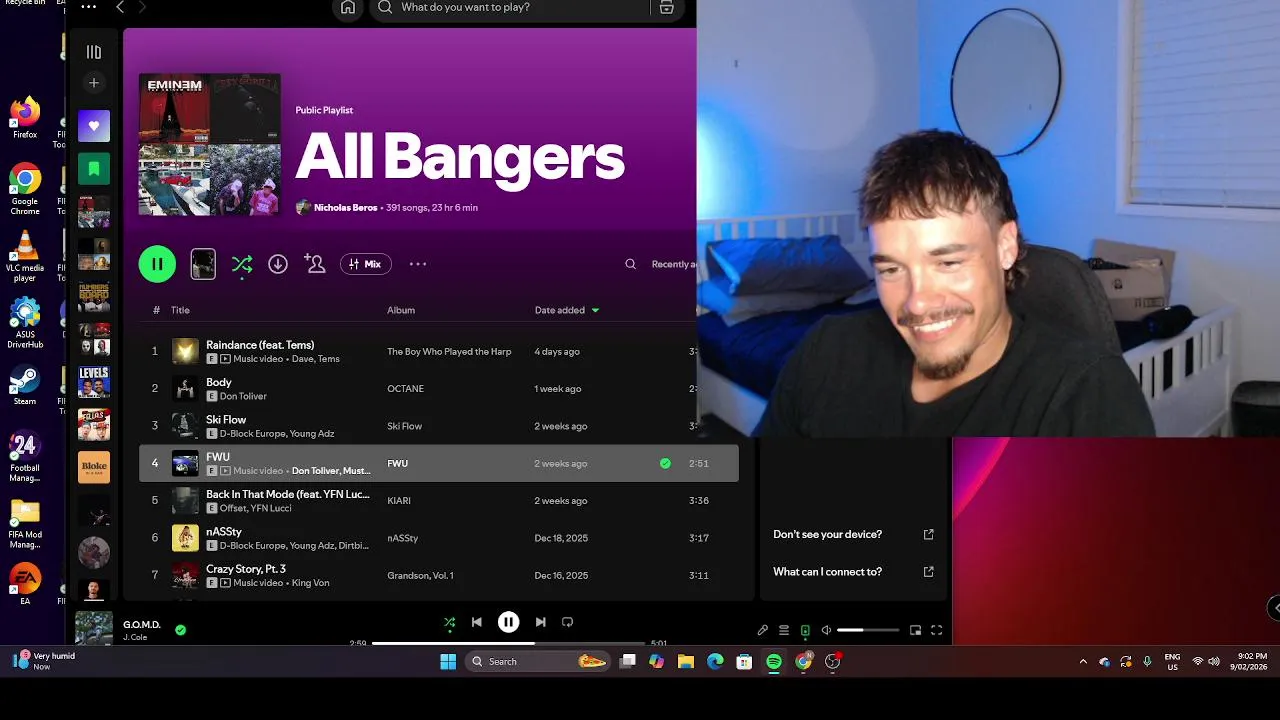This screenshot has height=720, width=1280.
Task: Select the Body track row
Action: pyautogui.click(x=438, y=388)
